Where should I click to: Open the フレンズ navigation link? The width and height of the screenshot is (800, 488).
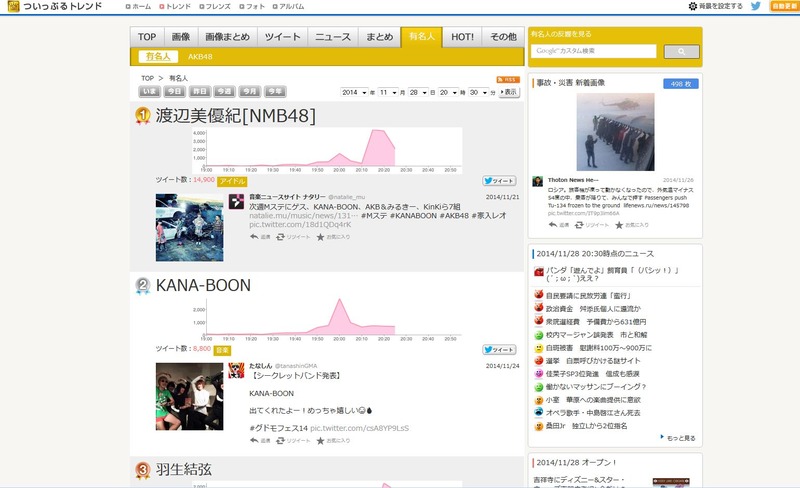click(x=215, y=7)
